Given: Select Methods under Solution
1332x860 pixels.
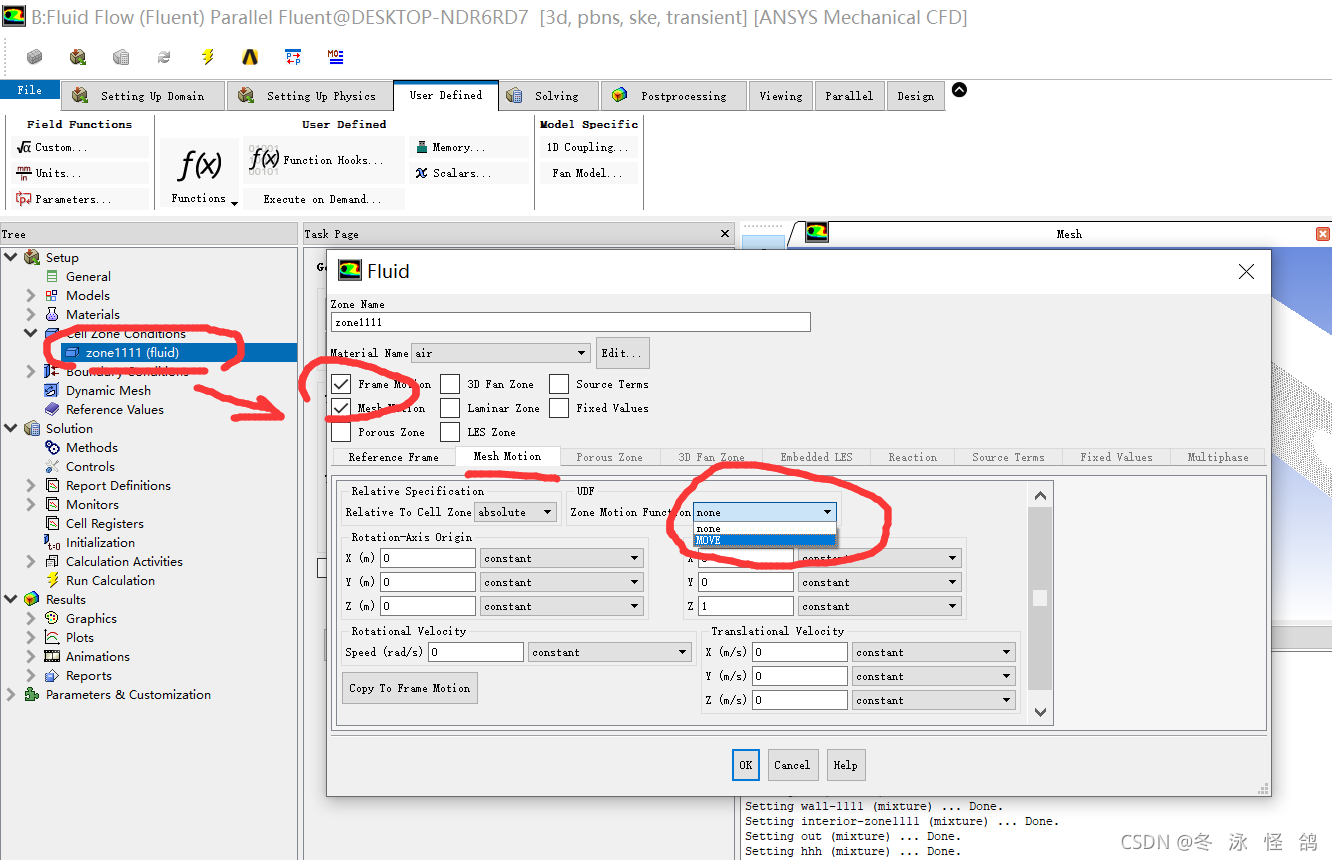Looking at the screenshot, I should click(92, 448).
